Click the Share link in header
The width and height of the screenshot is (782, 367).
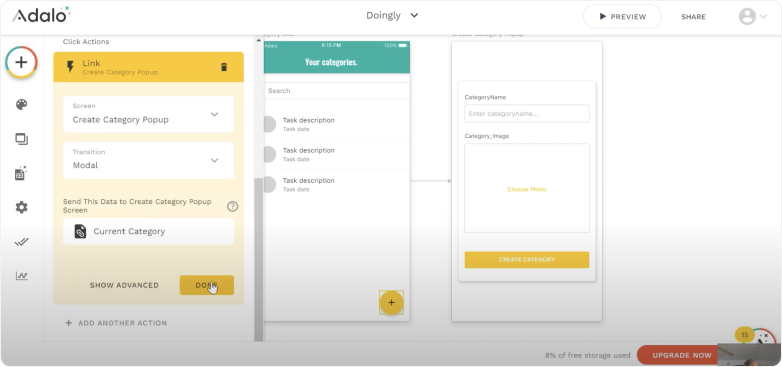[x=693, y=17]
